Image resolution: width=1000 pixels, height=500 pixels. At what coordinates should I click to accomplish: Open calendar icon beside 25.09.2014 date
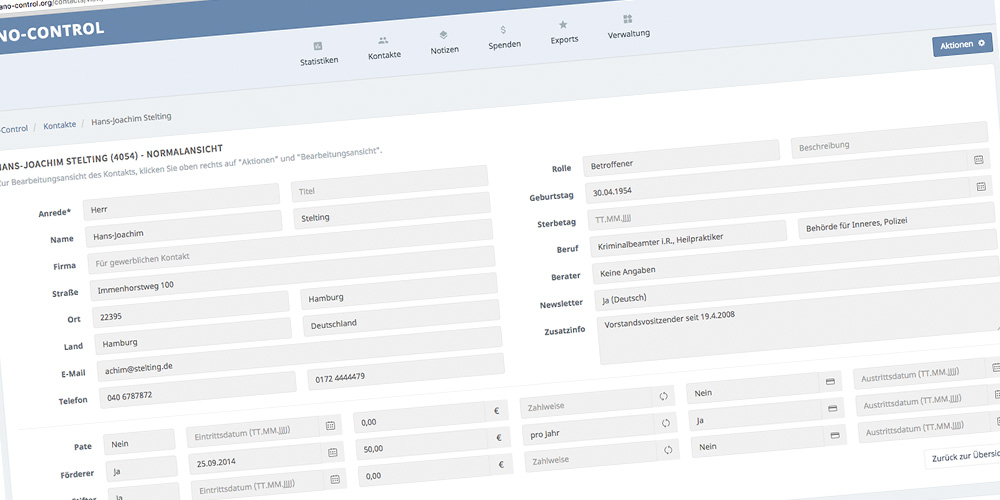pyautogui.click(x=333, y=452)
